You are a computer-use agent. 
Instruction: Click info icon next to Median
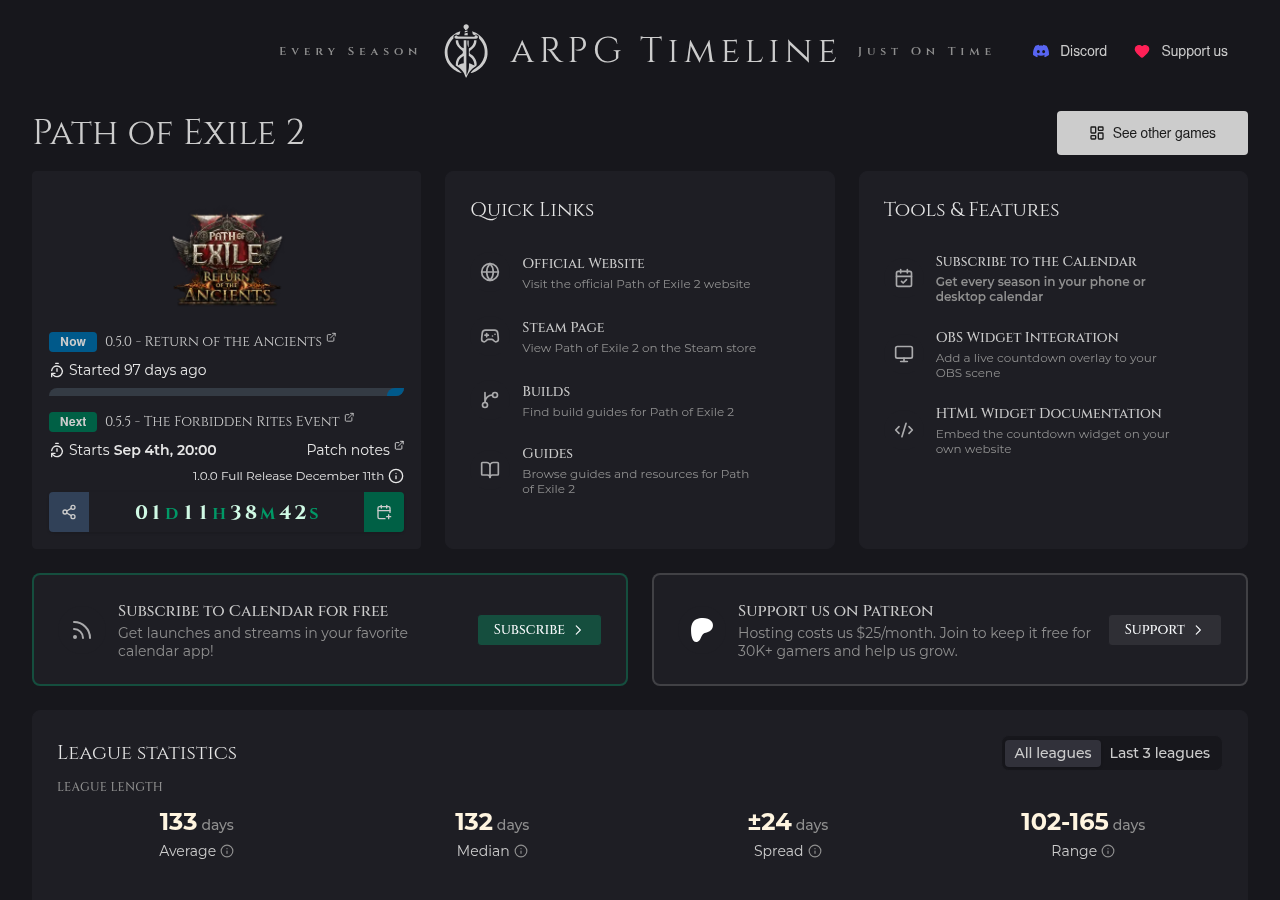[x=521, y=851]
